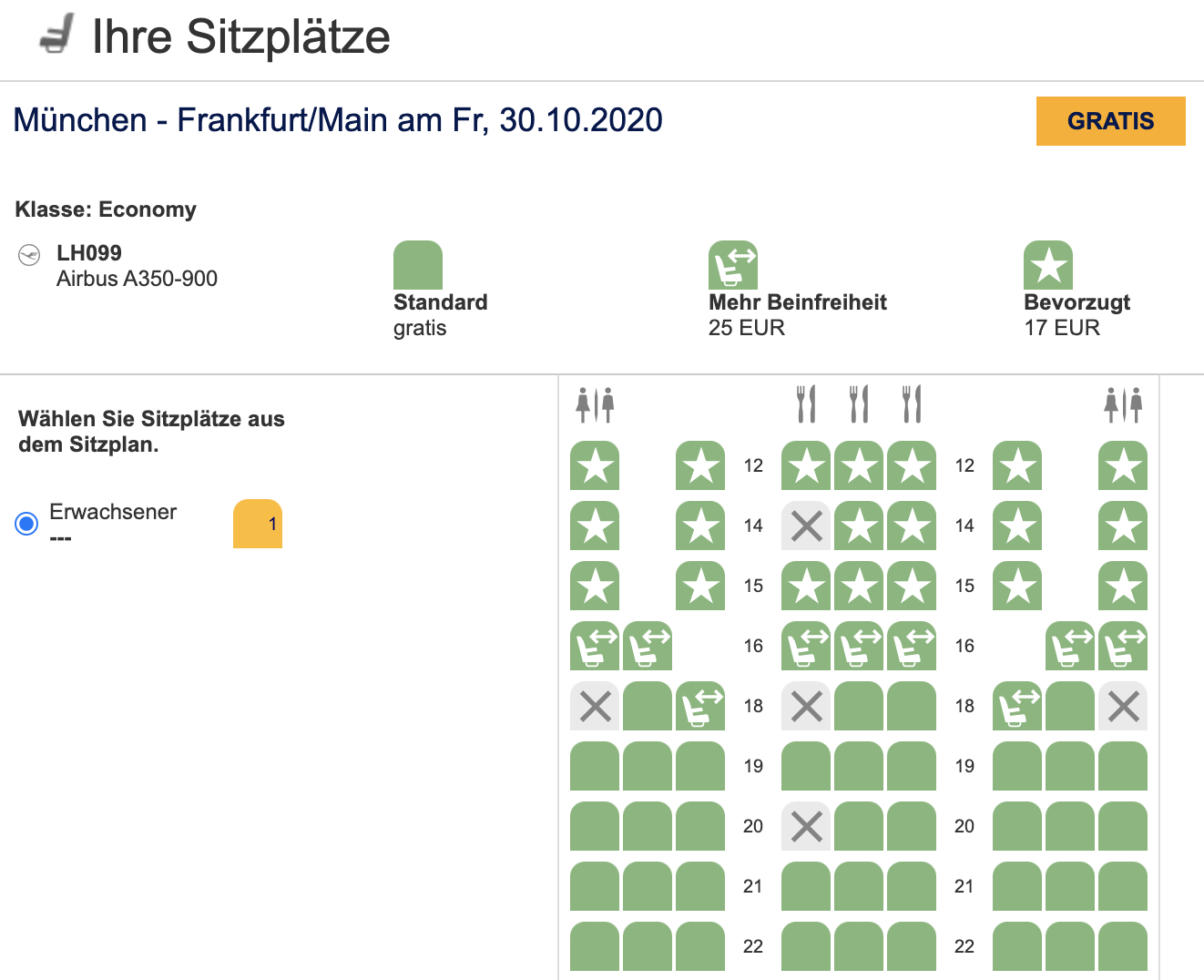Viewport: 1204px width, 980px height.
Task: Select leftmost extra legroom seat row 16
Action: [x=595, y=647]
